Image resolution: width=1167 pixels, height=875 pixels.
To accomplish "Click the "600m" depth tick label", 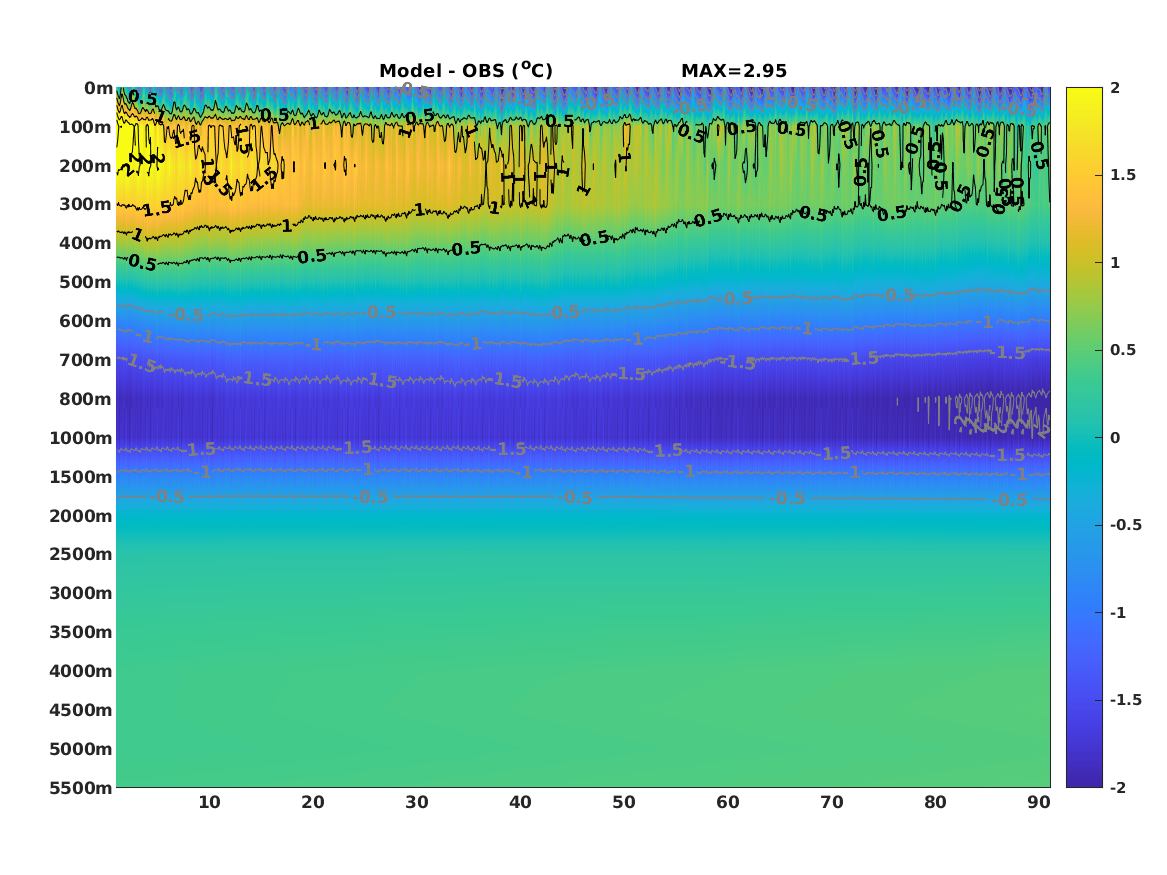I will [86, 321].
